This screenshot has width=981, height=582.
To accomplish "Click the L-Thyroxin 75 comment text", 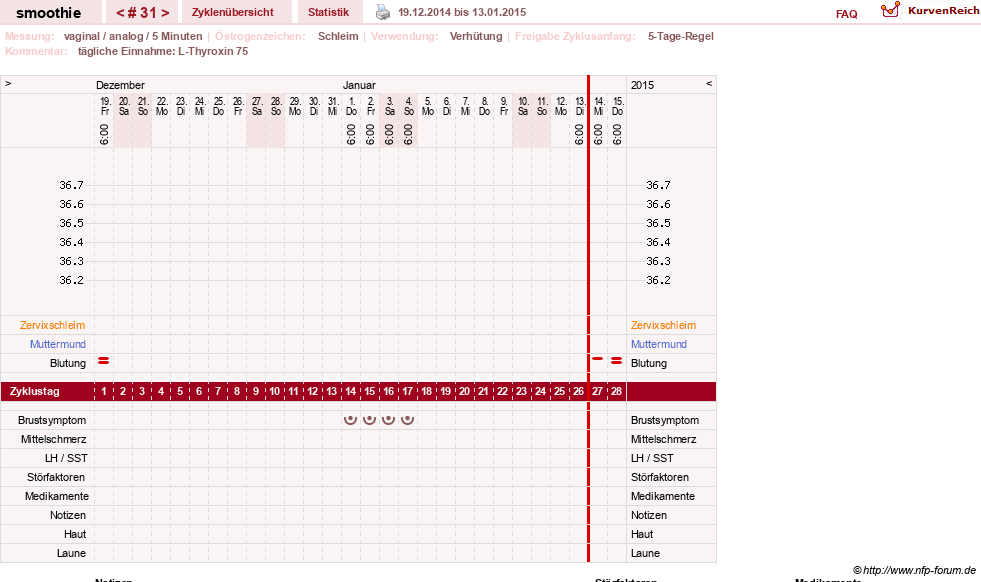I will [213, 51].
